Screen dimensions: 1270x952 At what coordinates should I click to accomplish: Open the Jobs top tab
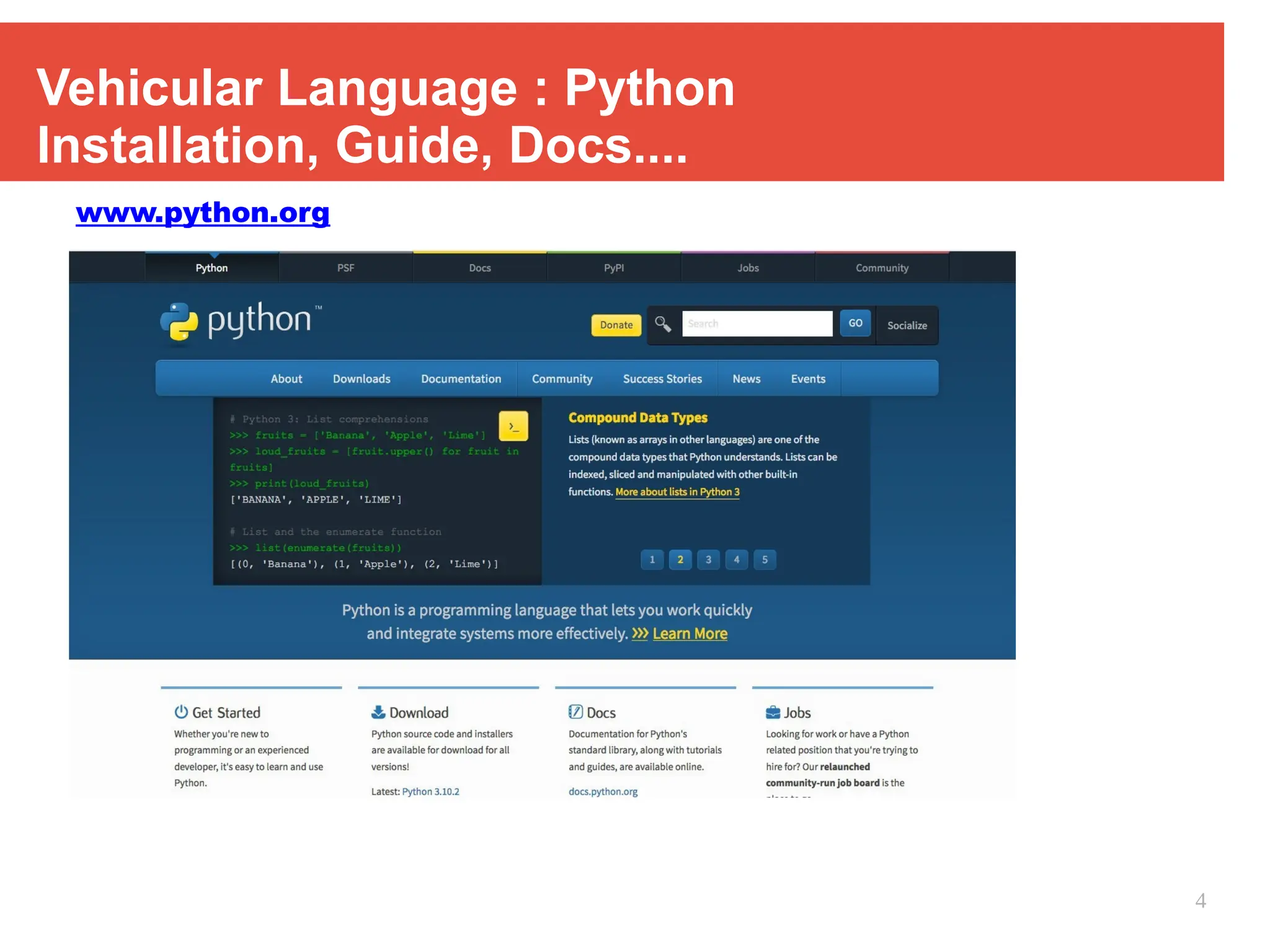(748, 268)
